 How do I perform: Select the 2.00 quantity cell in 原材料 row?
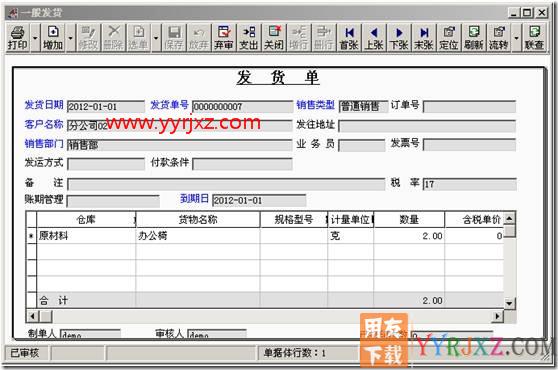click(409, 236)
